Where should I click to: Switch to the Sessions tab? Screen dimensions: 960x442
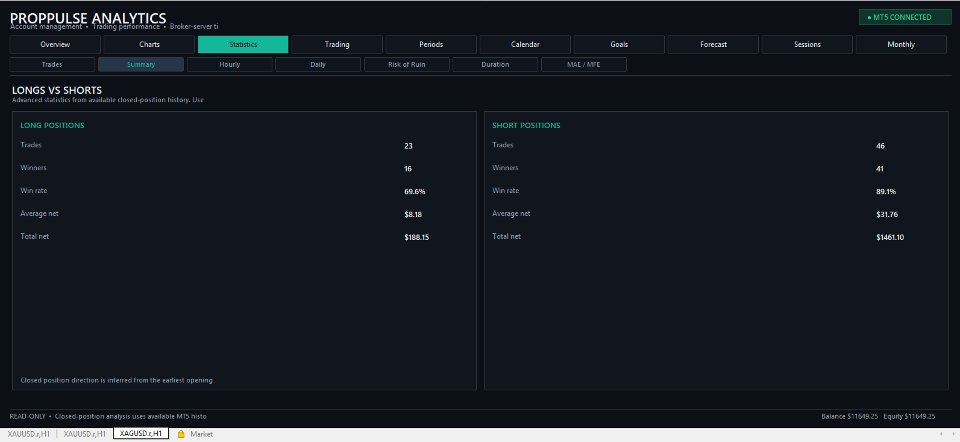pos(807,45)
